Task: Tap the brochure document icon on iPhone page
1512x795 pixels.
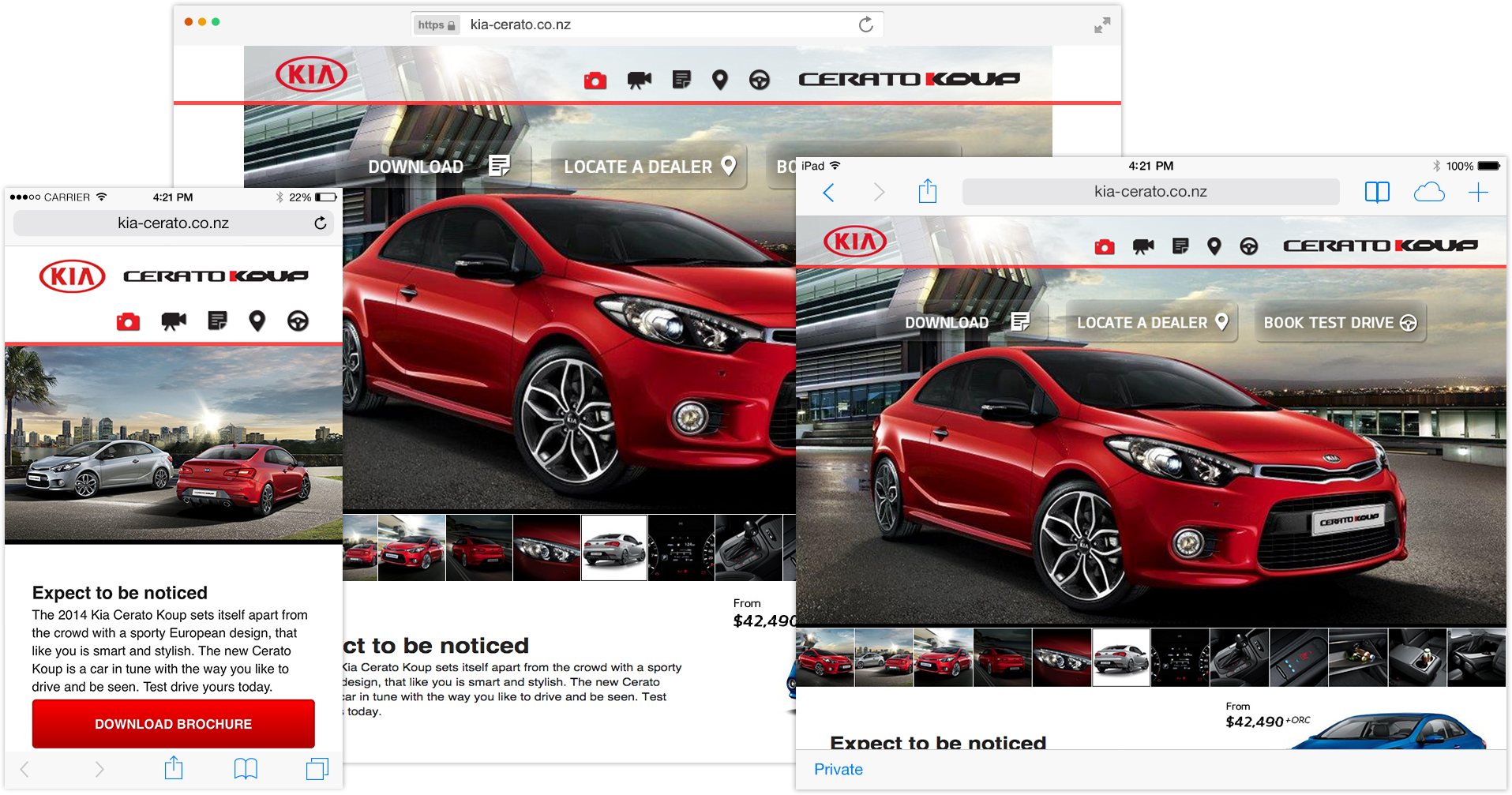Action: click(x=217, y=321)
